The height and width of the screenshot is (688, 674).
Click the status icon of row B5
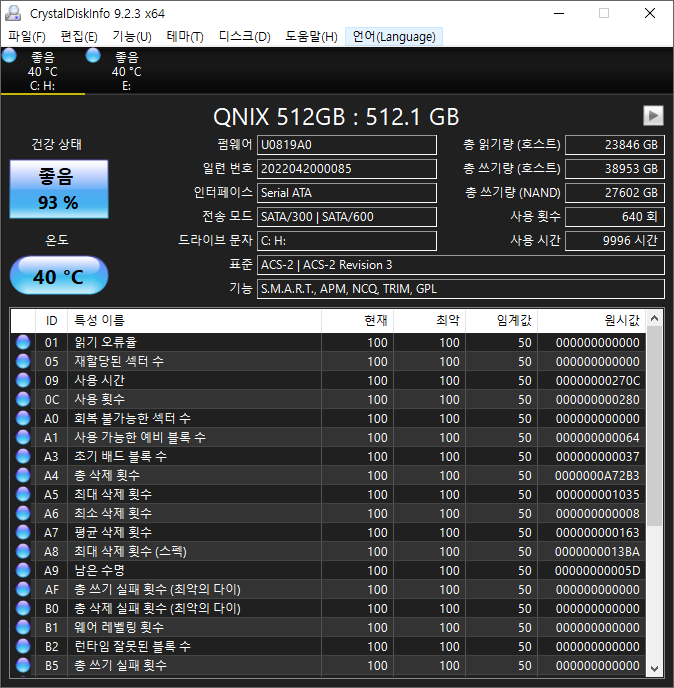pos(23,666)
